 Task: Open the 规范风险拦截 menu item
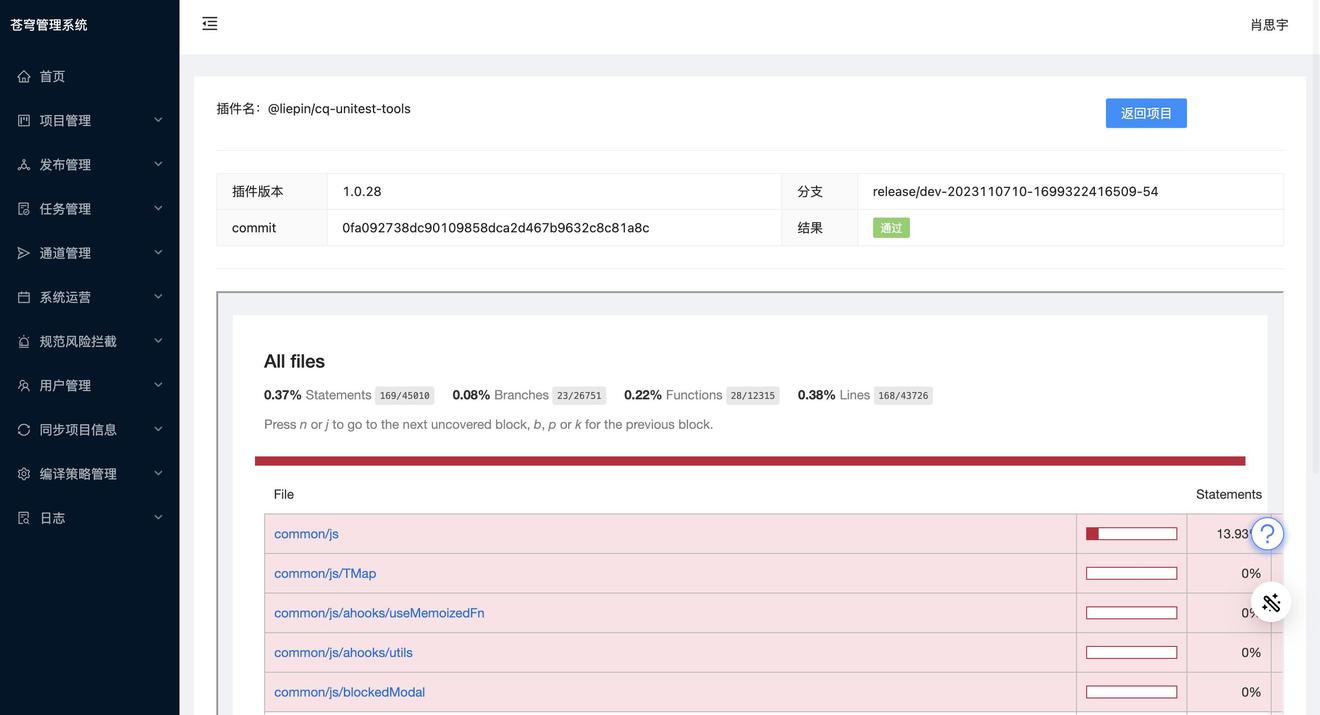[78, 341]
